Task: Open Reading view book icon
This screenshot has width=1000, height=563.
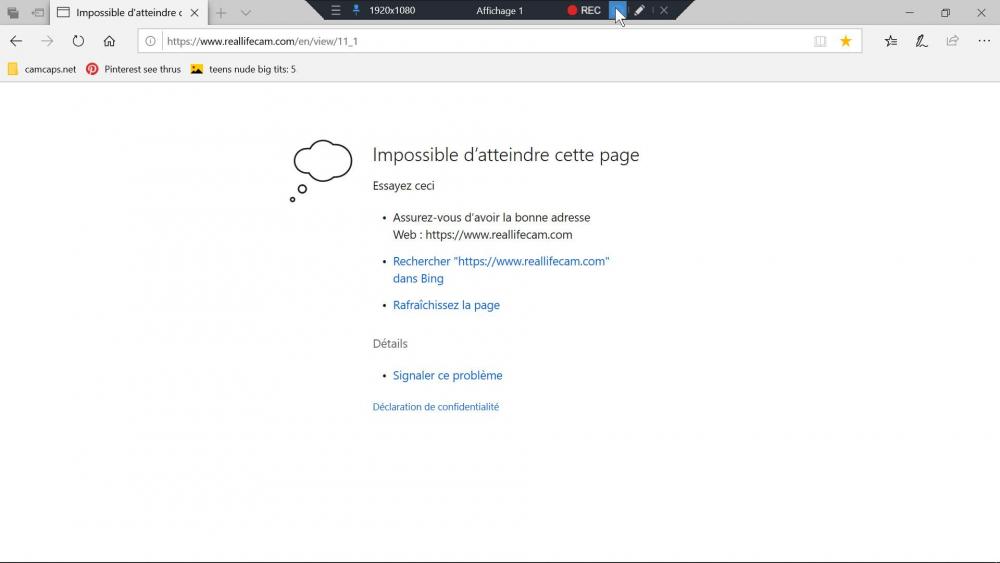Action: tap(820, 41)
